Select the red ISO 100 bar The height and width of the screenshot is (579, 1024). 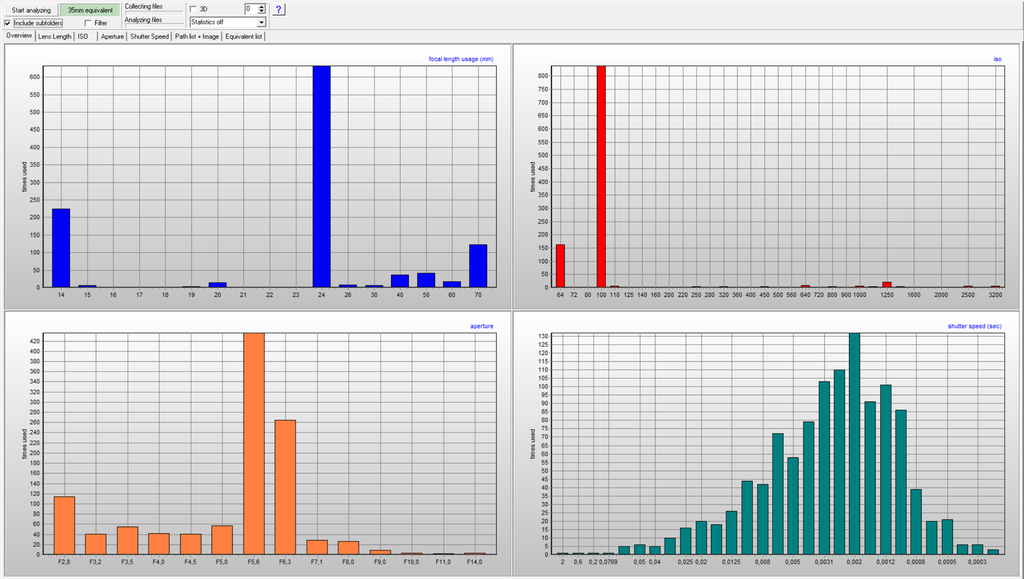click(601, 176)
